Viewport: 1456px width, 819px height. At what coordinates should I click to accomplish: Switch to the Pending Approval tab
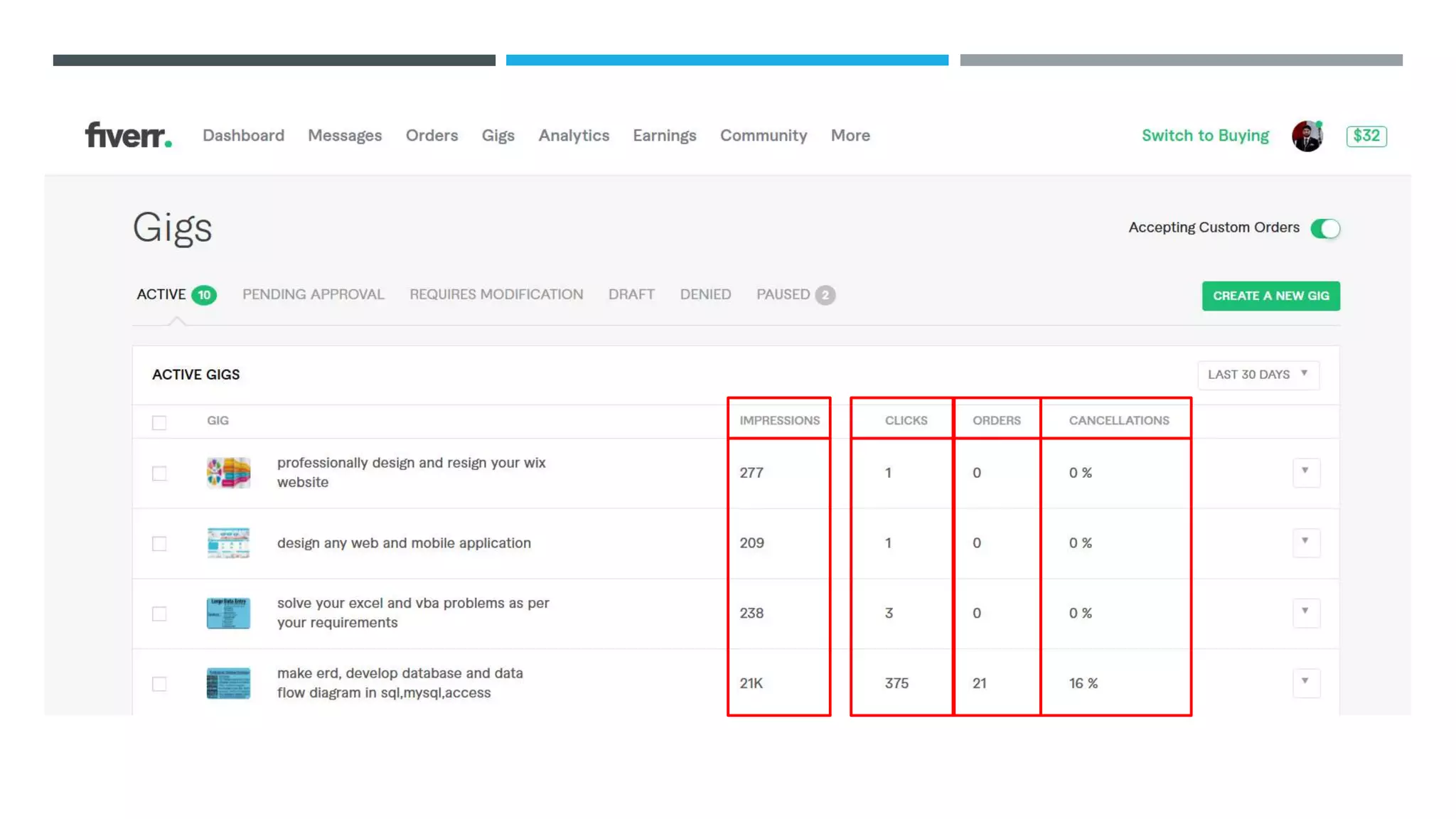[x=313, y=294]
